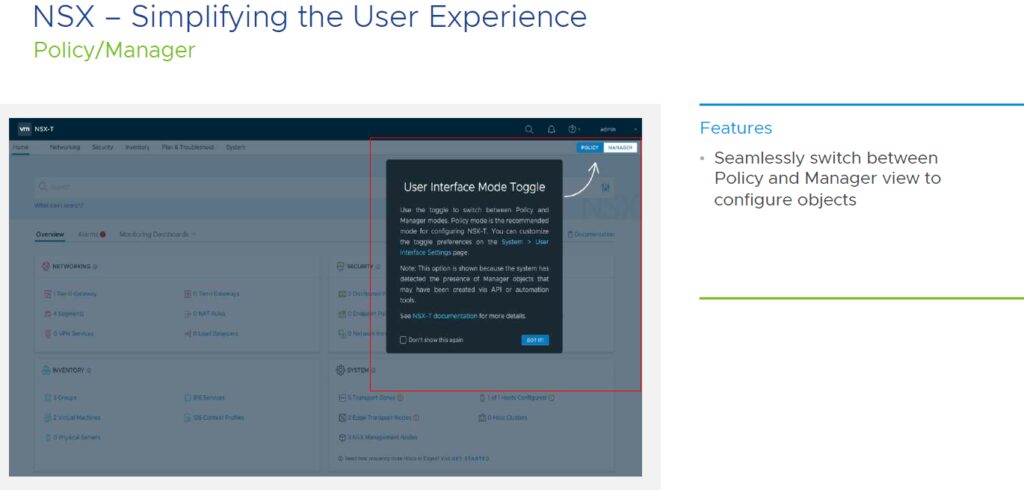Click the search filter icon
This screenshot has height=490, width=1024.
[606, 188]
